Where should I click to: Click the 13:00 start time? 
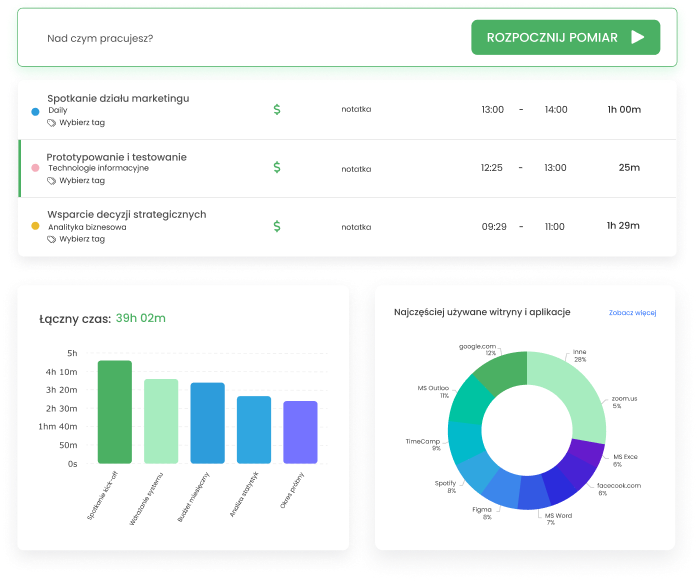pyautogui.click(x=492, y=110)
